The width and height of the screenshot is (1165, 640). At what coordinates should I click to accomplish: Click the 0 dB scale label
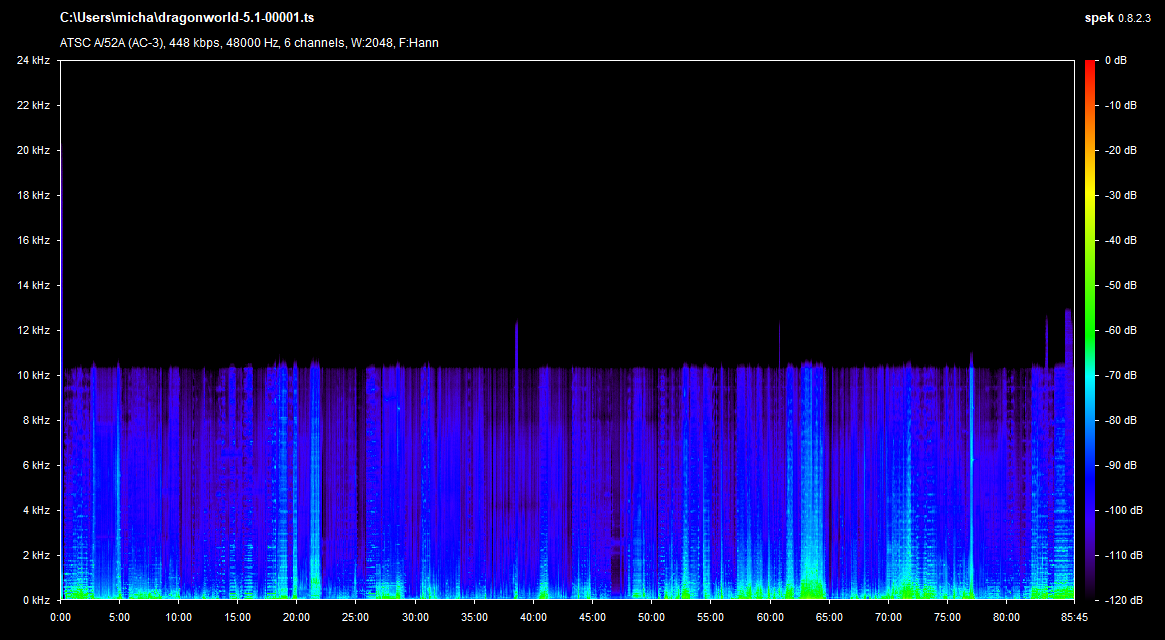coord(1116,61)
